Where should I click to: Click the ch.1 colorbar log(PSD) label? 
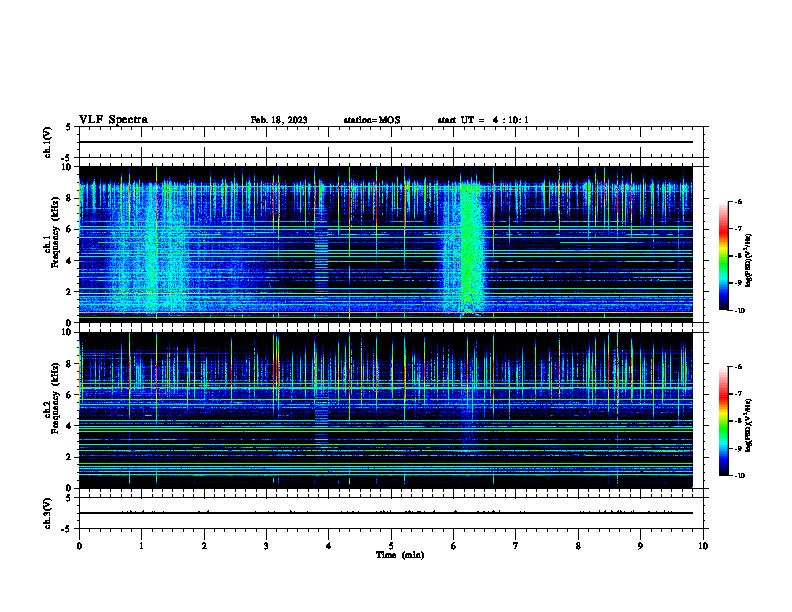pos(749,260)
